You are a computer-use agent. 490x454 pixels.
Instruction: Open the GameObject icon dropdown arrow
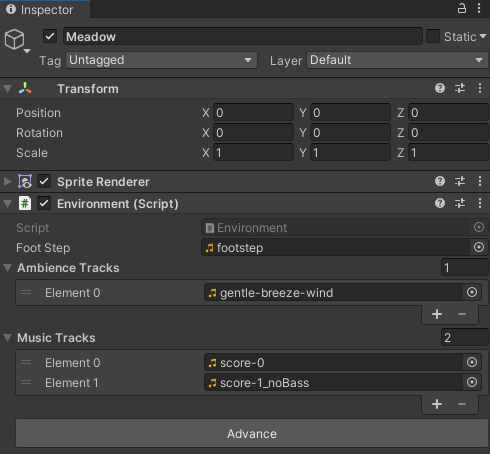click(x=27, y=51)
